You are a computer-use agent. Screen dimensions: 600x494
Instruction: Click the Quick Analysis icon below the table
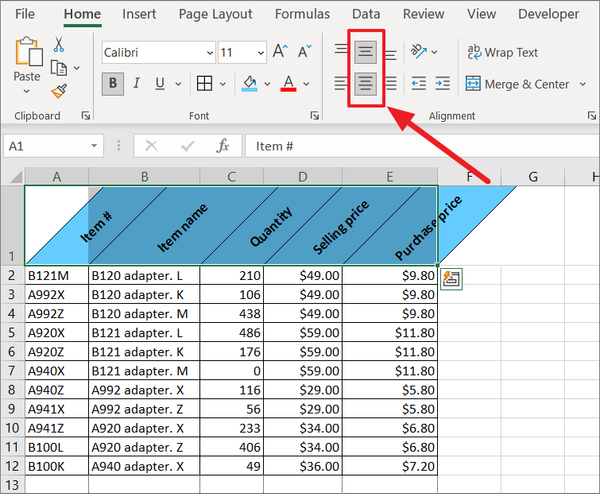(451, 279)
